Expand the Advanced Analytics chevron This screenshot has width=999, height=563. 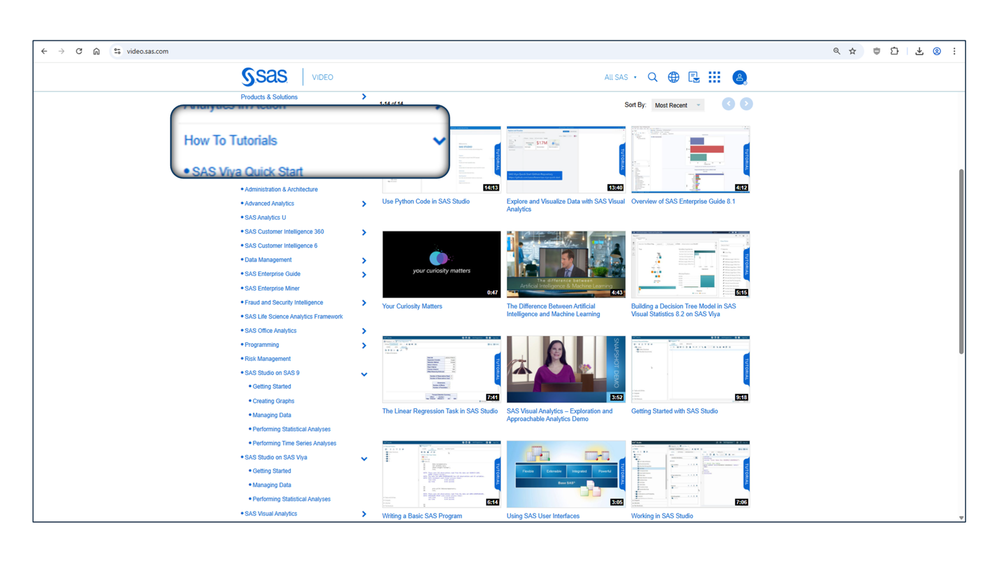364,204
